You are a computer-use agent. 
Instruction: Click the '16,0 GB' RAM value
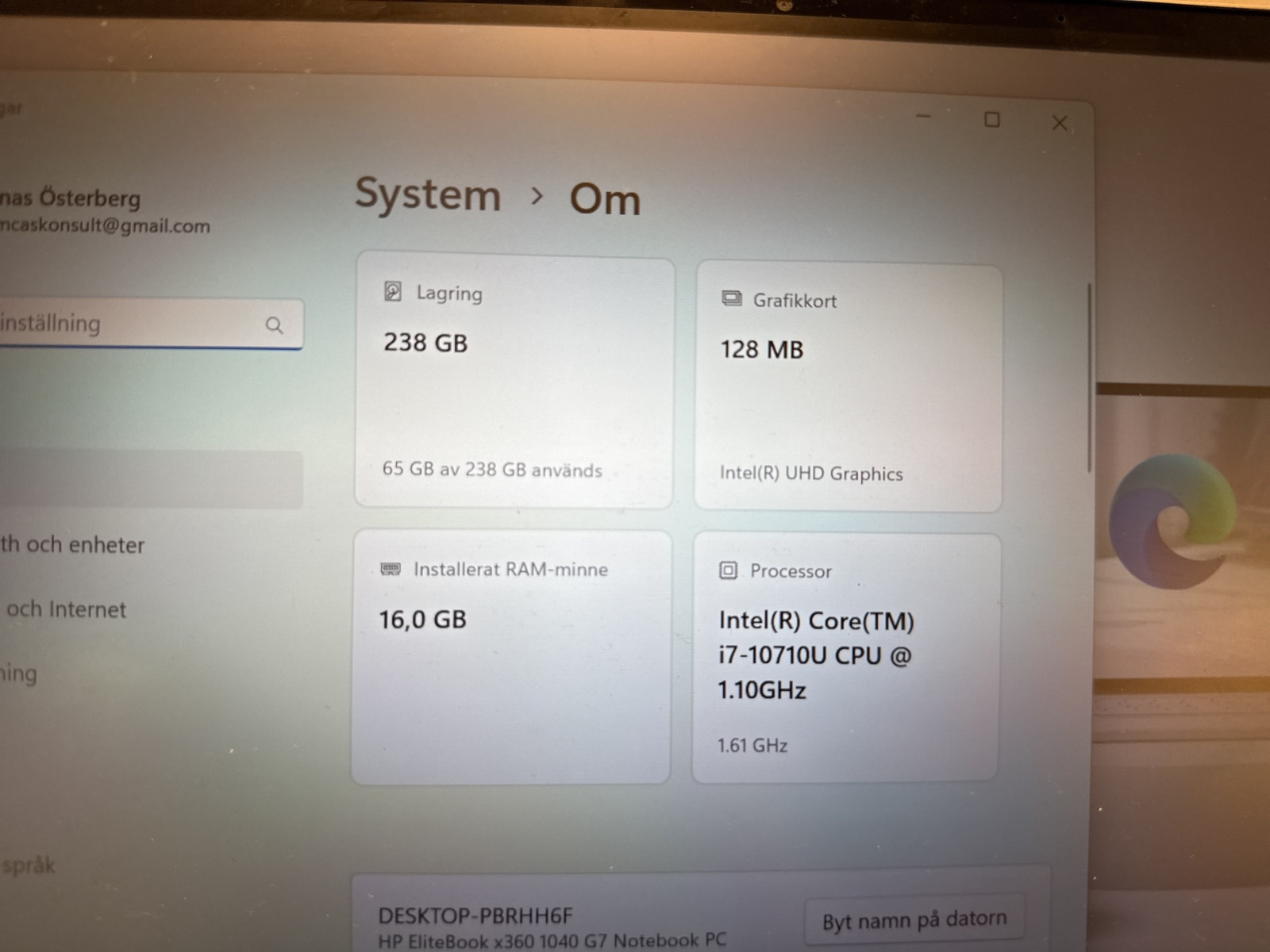coord(423,619)
